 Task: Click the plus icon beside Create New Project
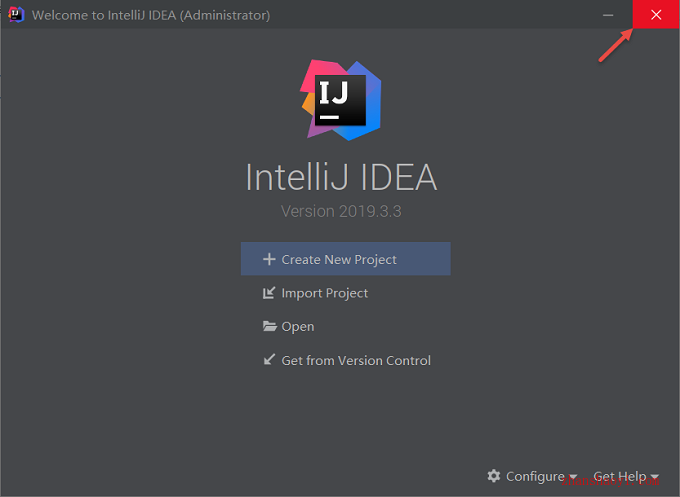(x=269, y=259)
